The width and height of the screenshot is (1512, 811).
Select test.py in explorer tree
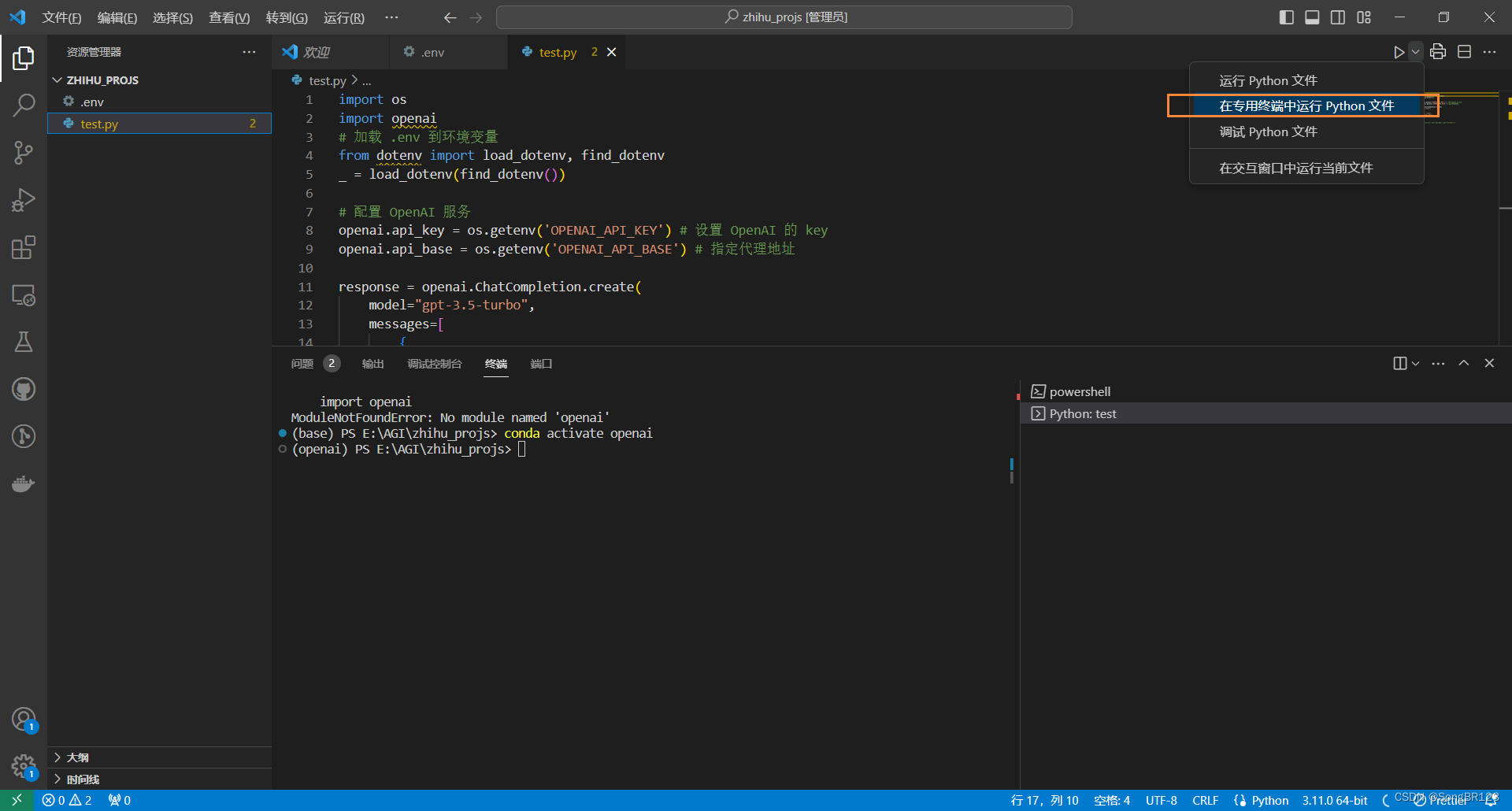tap(159, 124)
